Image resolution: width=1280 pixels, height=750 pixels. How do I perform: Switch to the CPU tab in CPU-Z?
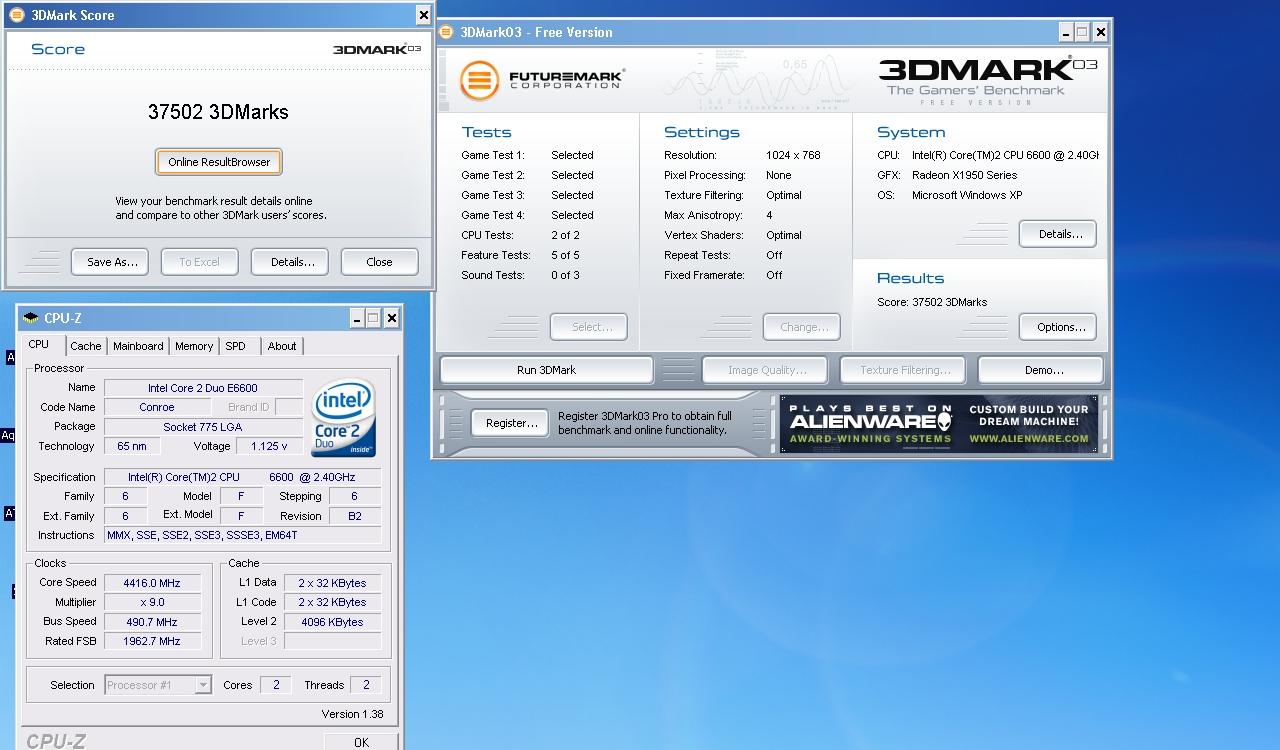click(x=38, y=345)
